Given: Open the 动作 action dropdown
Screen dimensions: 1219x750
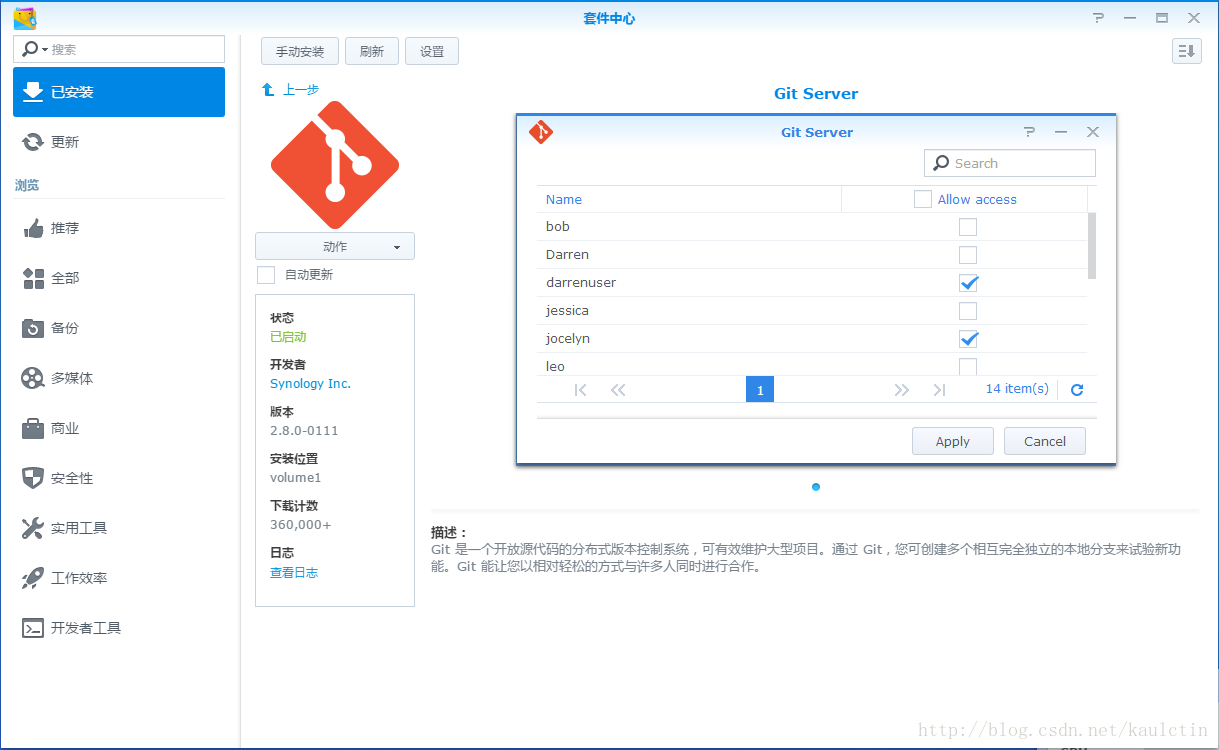Looking at the screenshot, I should [x=335, y=246].
